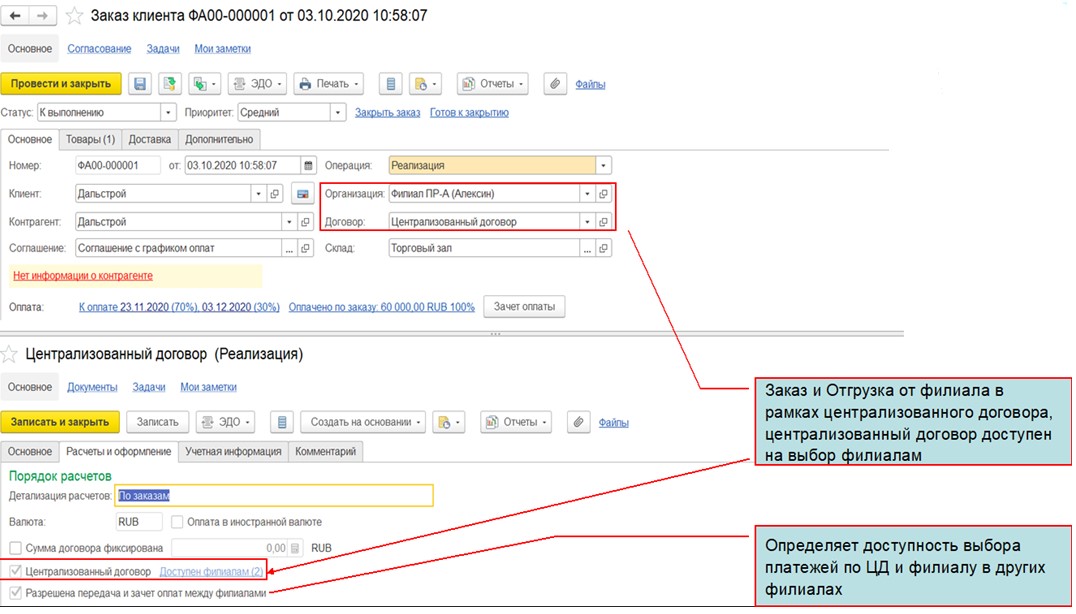The width and height of the screenshot is (1076, 614).
Task: Open the Организация field's linked record icon
Action: 603,194
